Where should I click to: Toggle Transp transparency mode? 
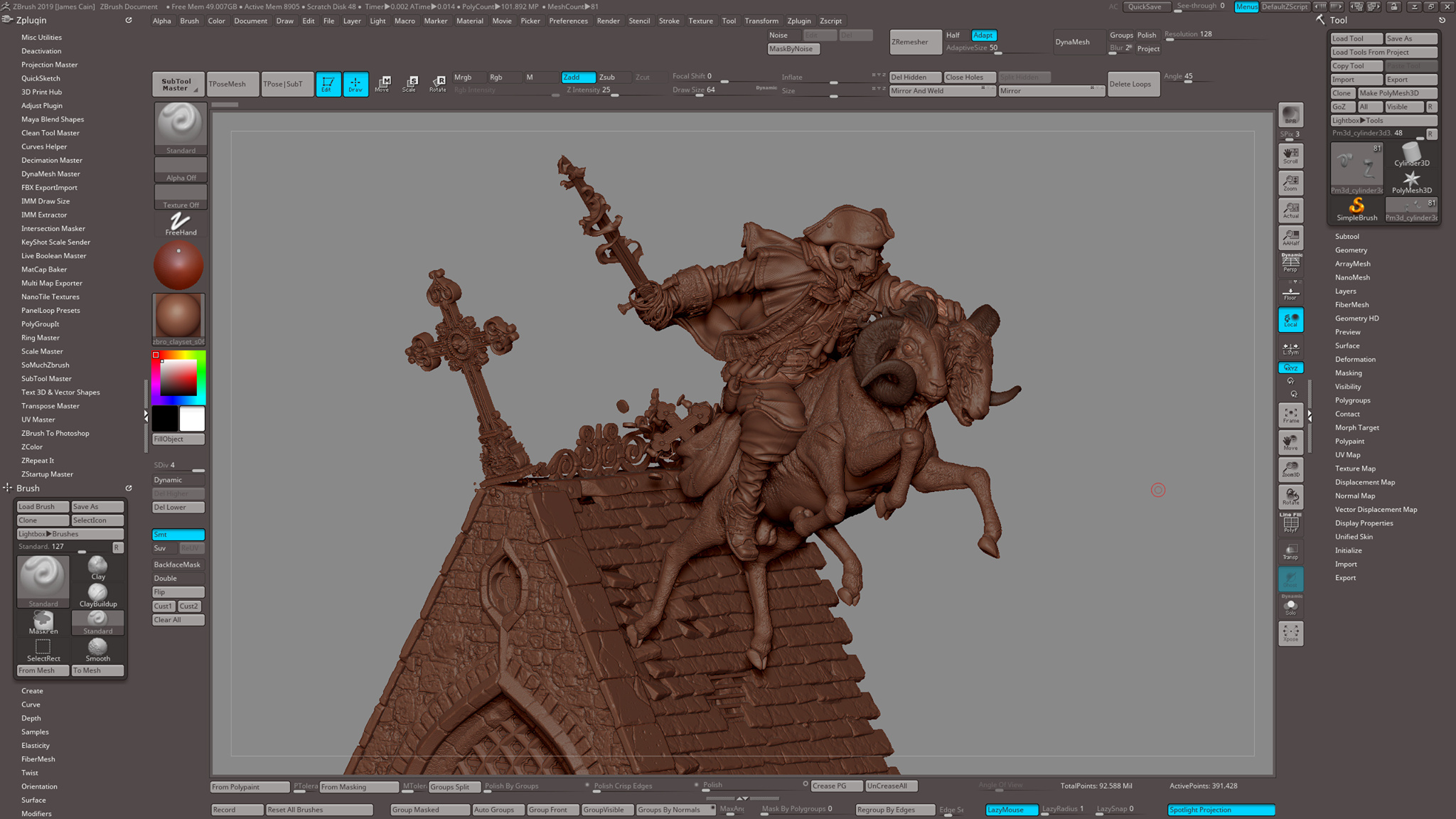[x=1290, y=552]
